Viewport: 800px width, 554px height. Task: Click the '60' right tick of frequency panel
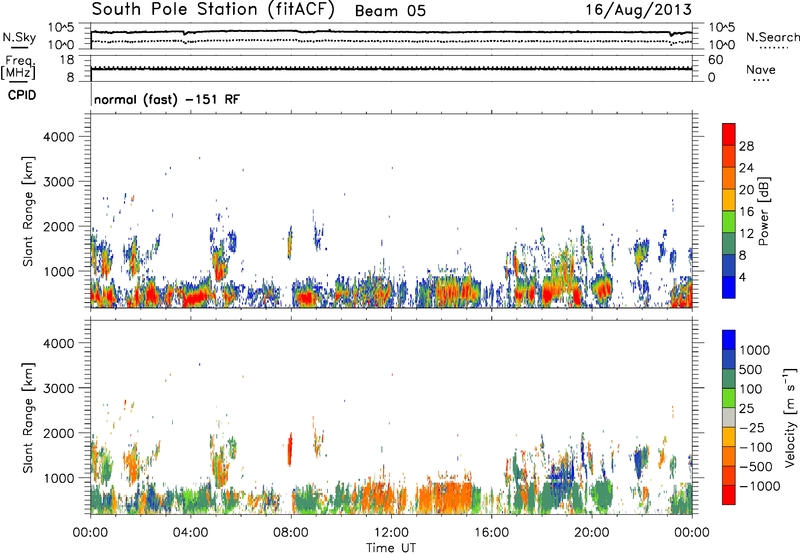click(715, 60)
